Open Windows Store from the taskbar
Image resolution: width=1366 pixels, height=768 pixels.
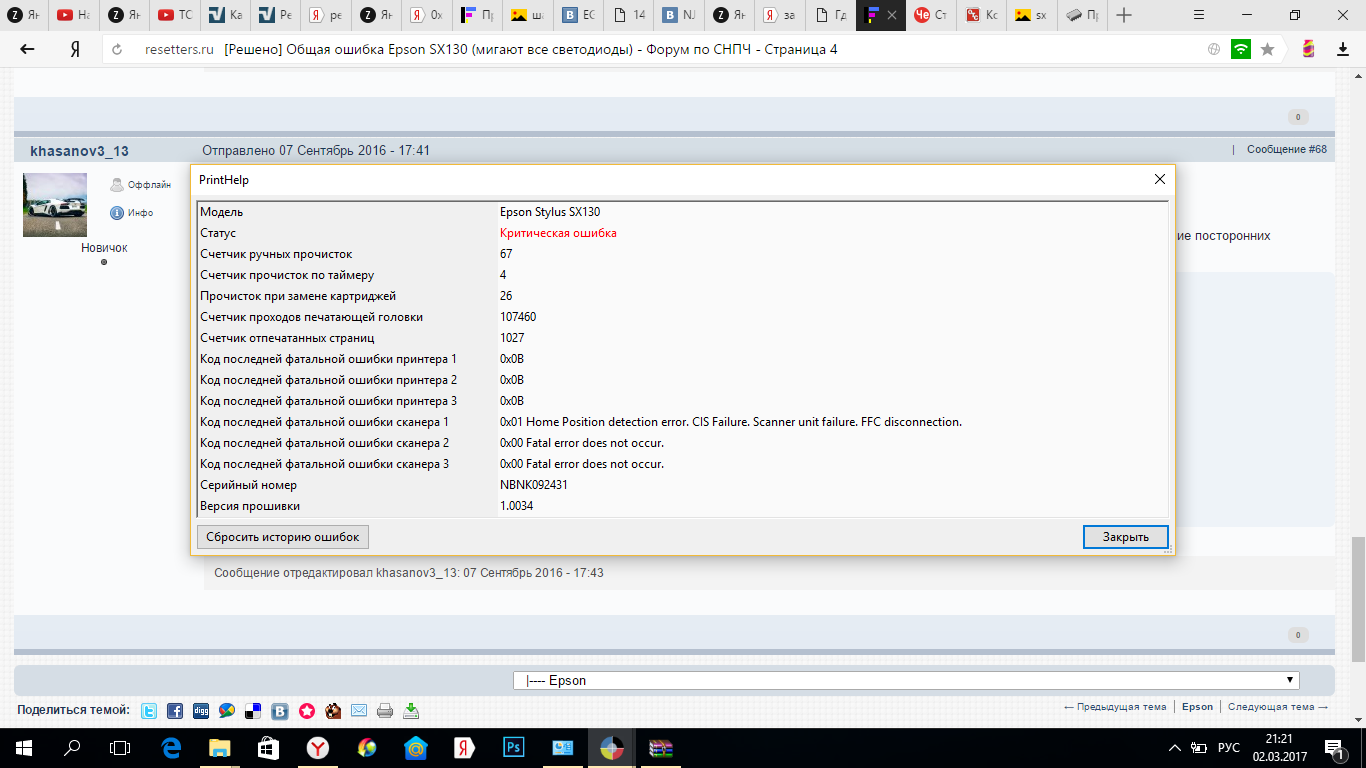268,747
